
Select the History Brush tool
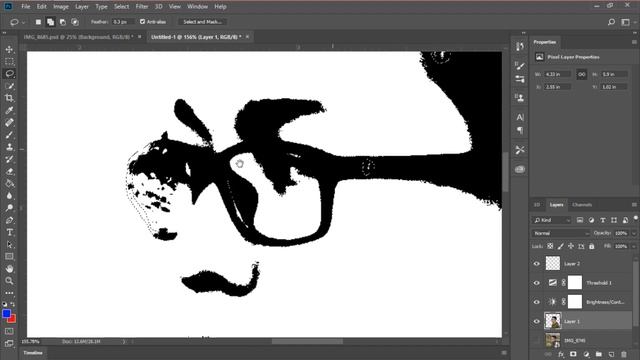pos(9,159)
